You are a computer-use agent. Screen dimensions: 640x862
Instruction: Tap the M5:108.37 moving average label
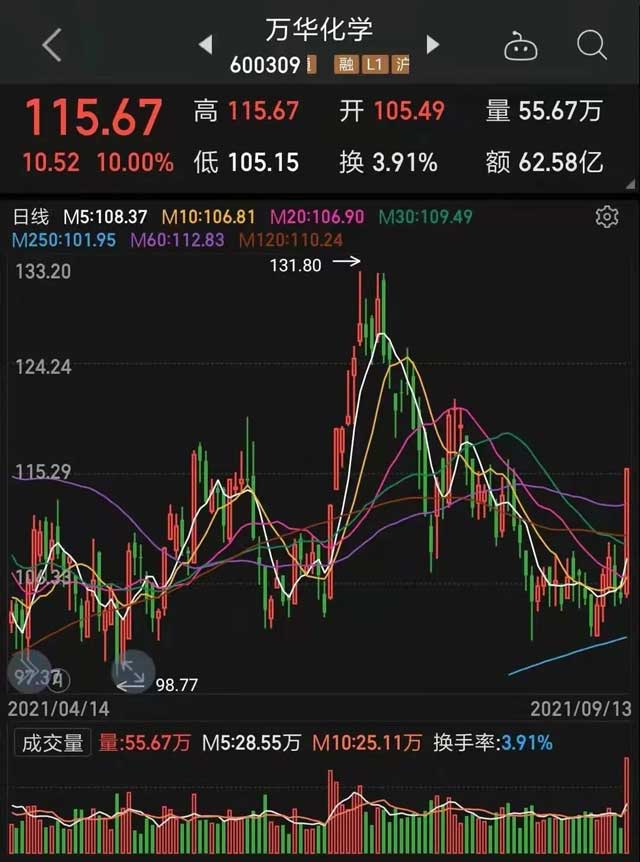point(105,217)
